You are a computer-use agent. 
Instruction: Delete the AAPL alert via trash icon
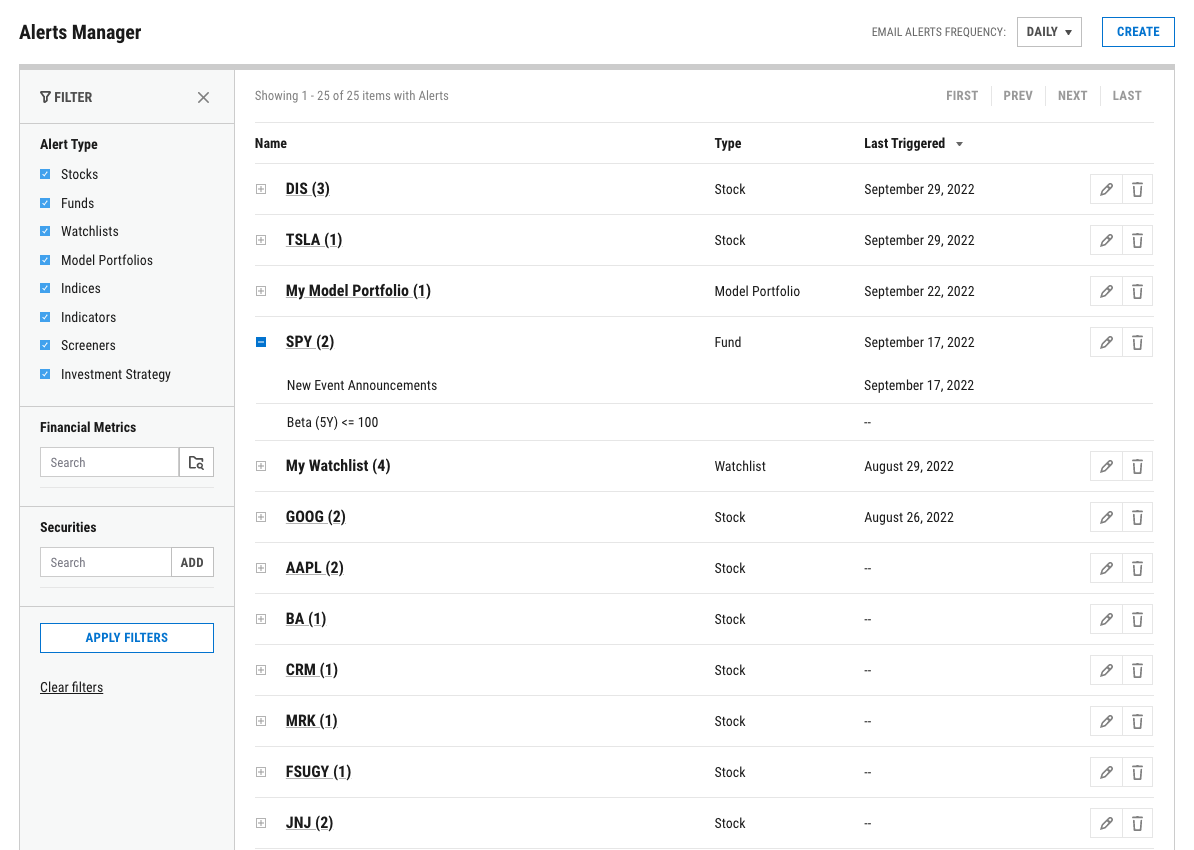[1137, 569]
